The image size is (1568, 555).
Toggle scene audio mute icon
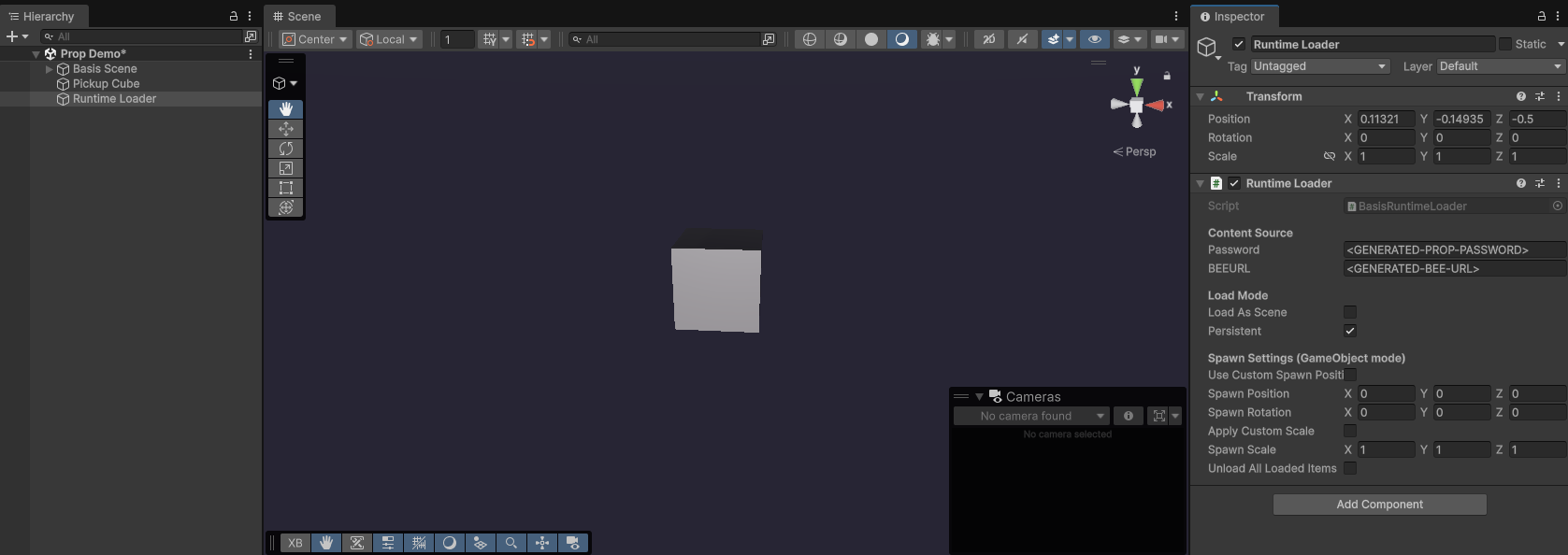tap(1022, 39)
